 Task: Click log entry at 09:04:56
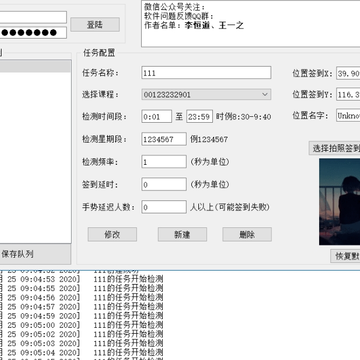click(x=82, y=297)
